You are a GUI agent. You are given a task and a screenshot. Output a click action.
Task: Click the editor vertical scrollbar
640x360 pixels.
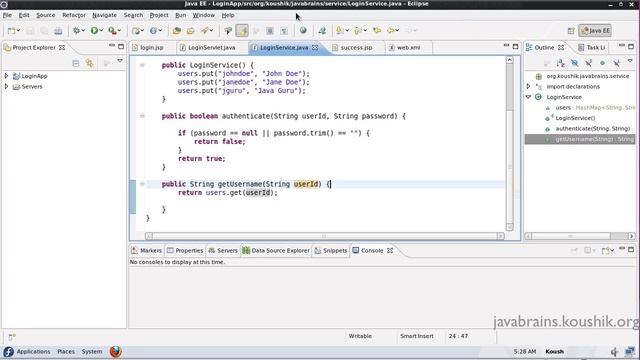509,143
